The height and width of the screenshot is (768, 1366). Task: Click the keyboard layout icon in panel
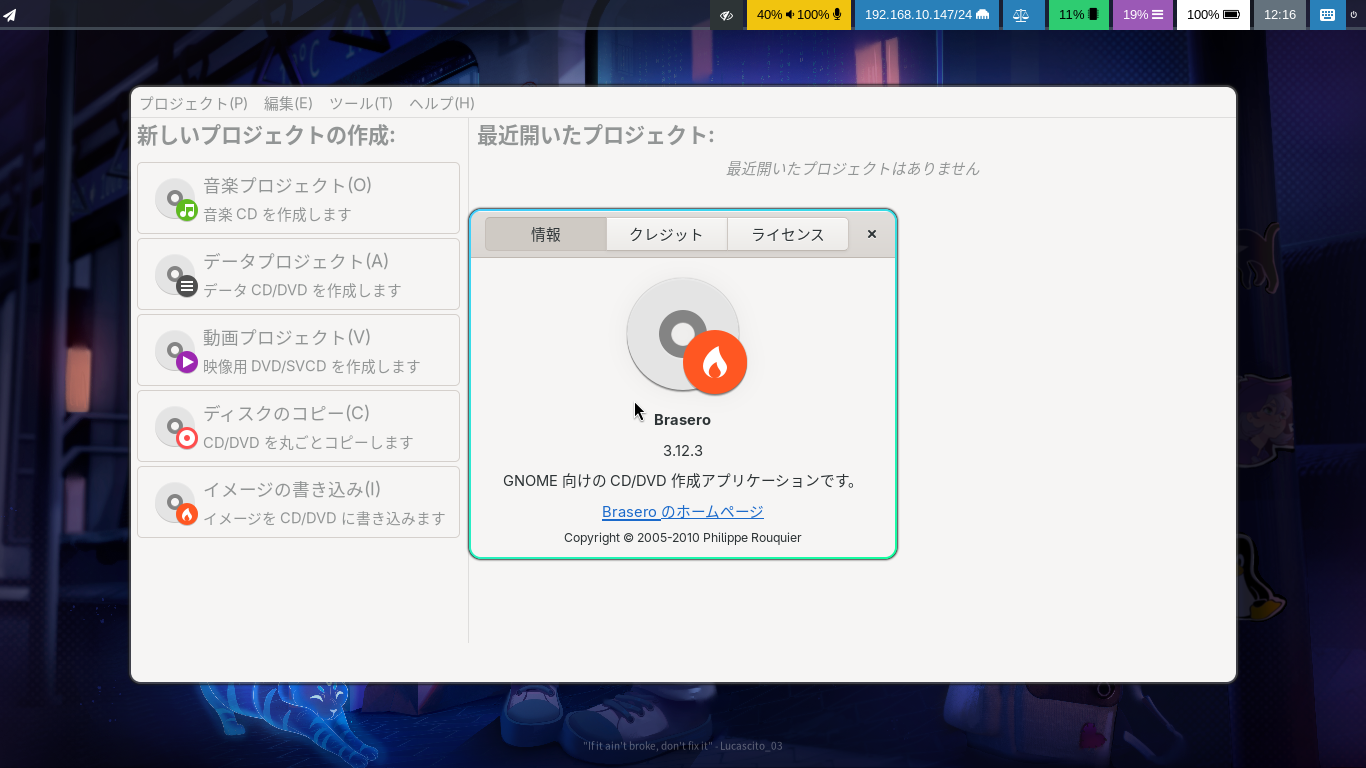(x=1327, y=15)
